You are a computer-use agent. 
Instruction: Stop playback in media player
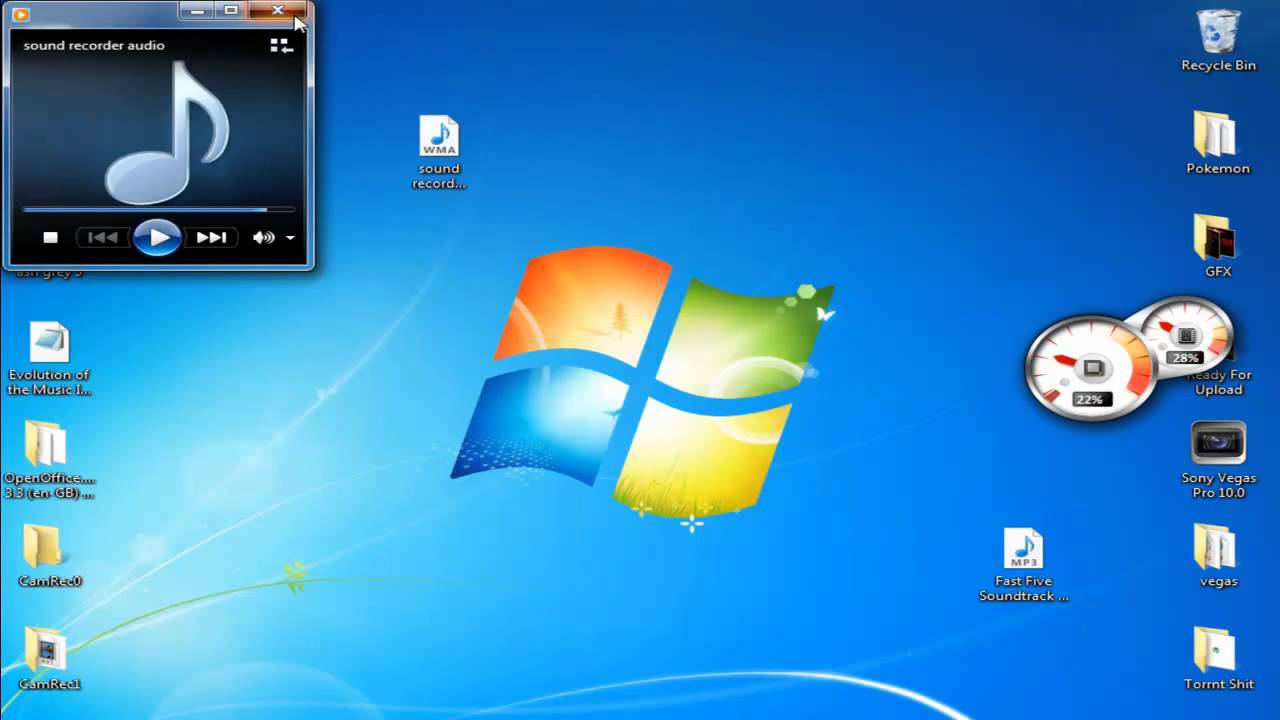coord(51,238)
